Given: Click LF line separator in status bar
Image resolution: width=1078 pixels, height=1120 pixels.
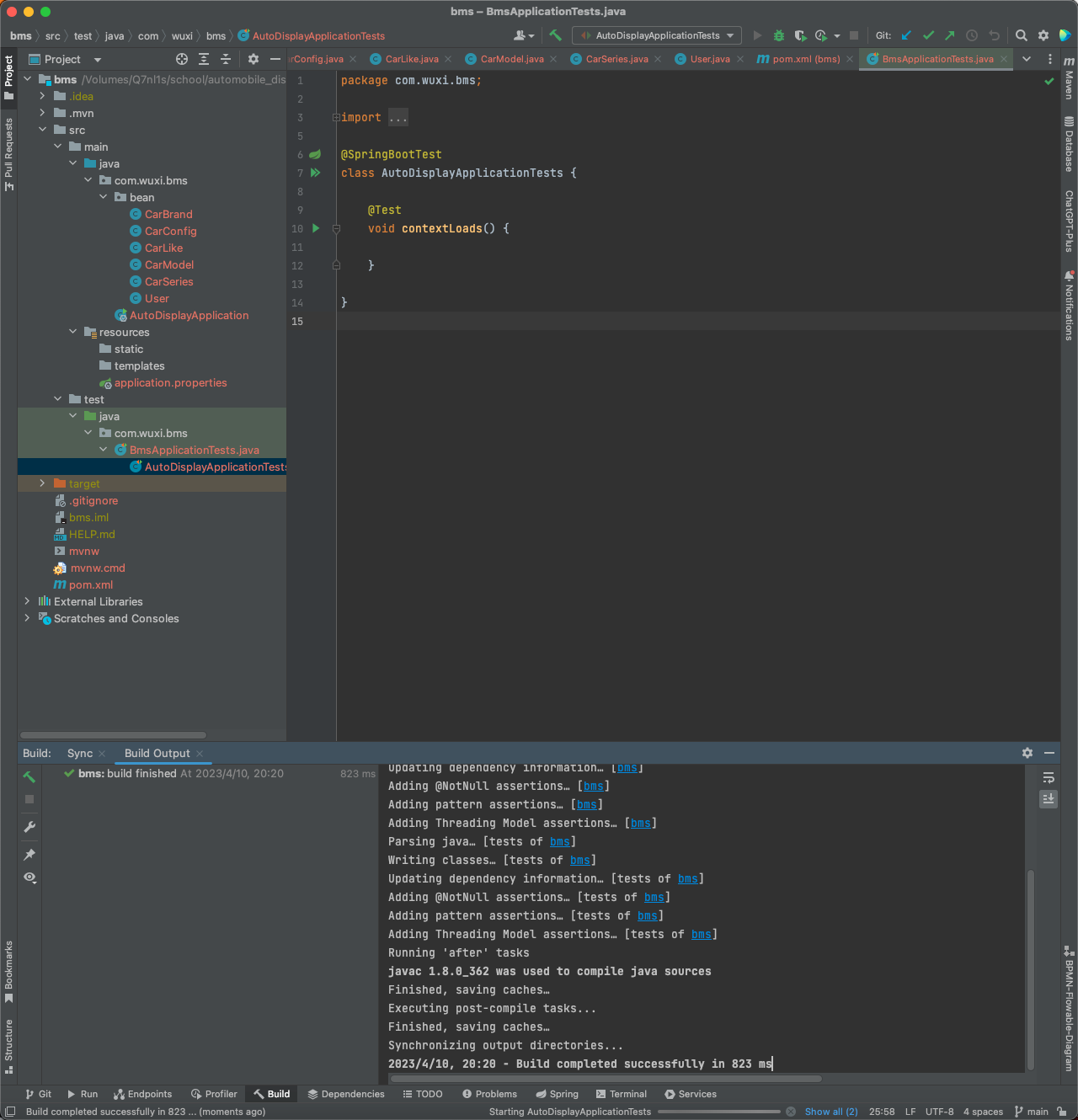Looking at the screenshot, I should [910, 1112].
